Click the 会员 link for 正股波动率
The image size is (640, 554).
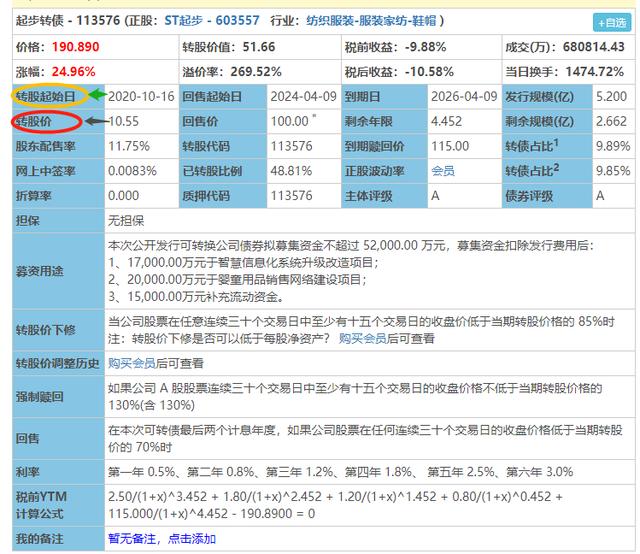[x=443, y=171]
